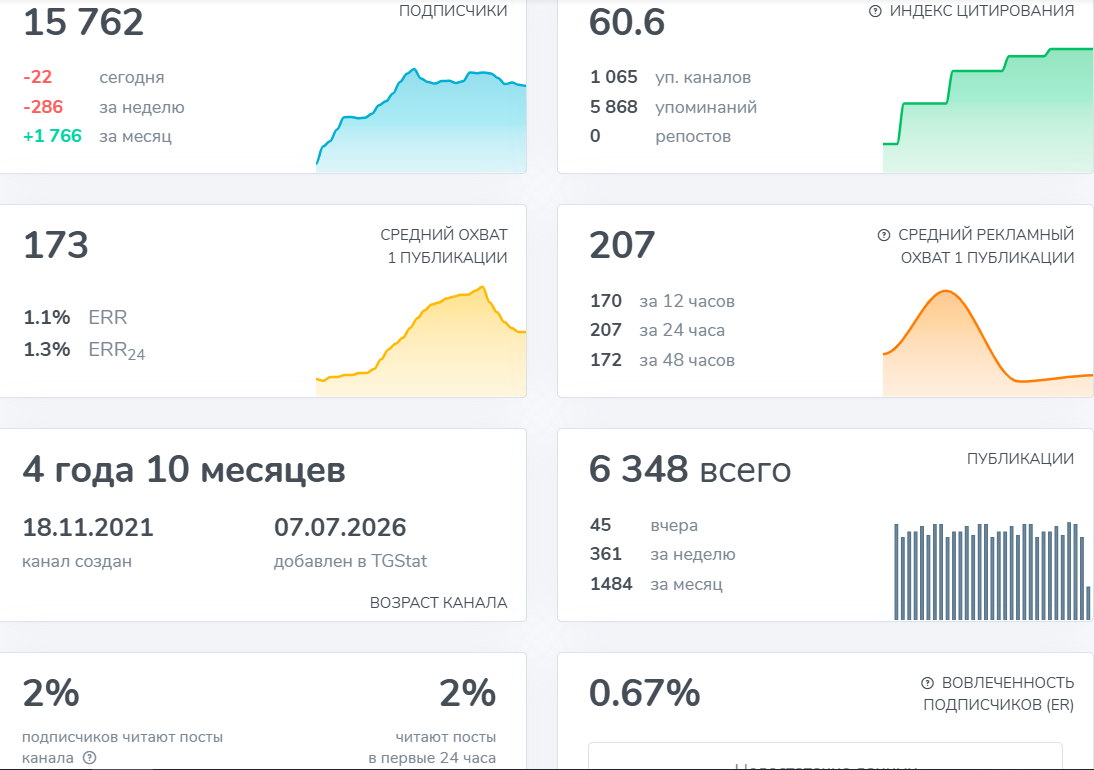Click the ВОЗРАСТ КАНАЛА card label

pyautogui.click(x=438, y=603)
